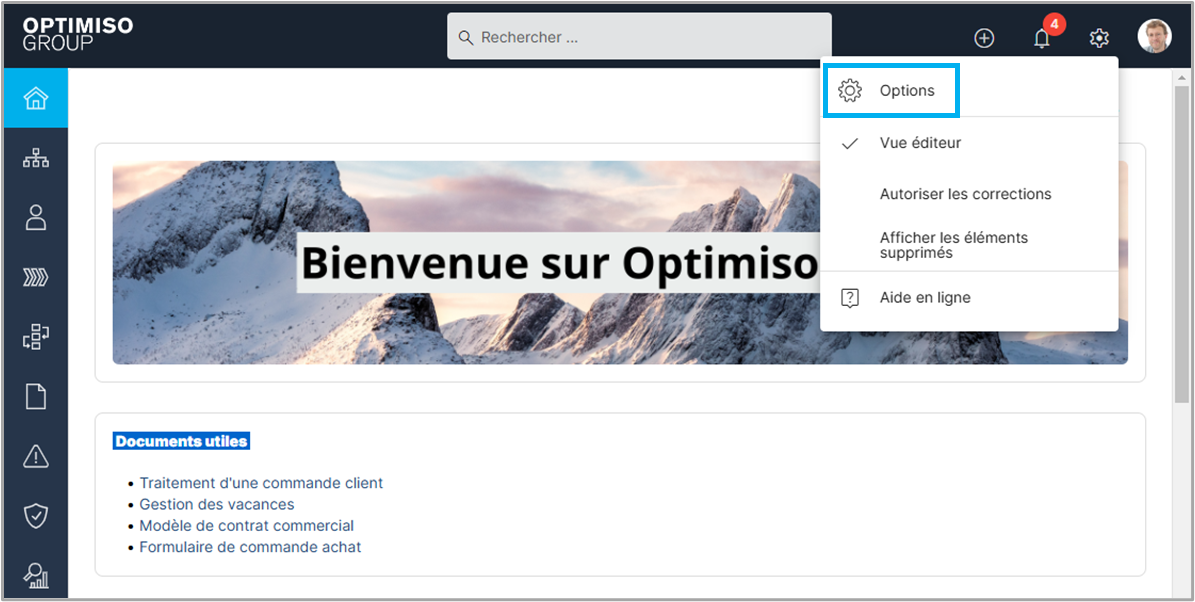1195x602 pixels.
Task: Click the plus circle add icon
Action: [x=984, y=38]
